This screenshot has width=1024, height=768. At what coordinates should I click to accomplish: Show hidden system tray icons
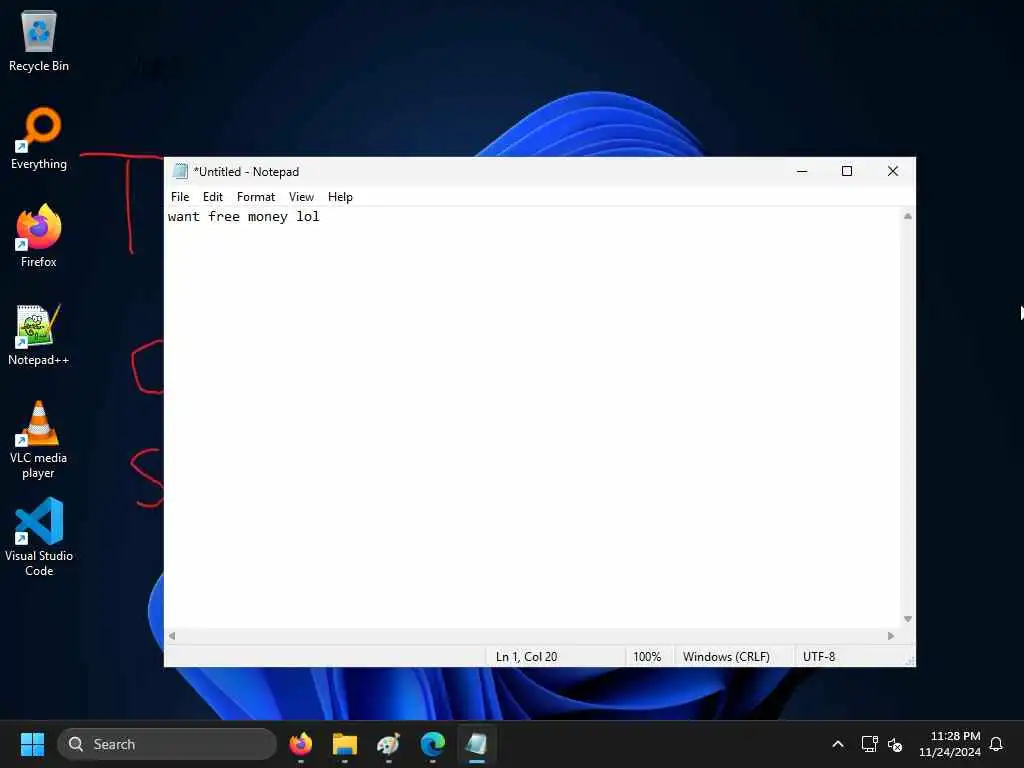pyautogui.click(x=838, y=744)
